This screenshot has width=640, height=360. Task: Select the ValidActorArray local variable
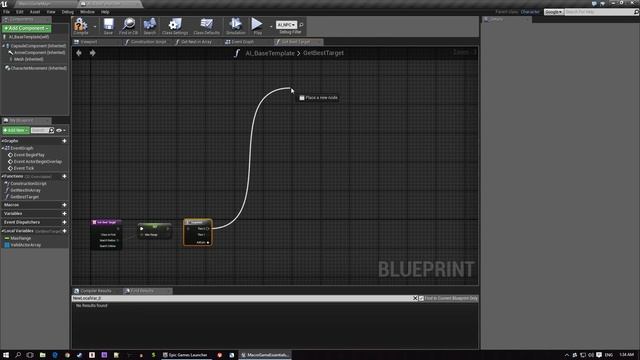point(25,245)
